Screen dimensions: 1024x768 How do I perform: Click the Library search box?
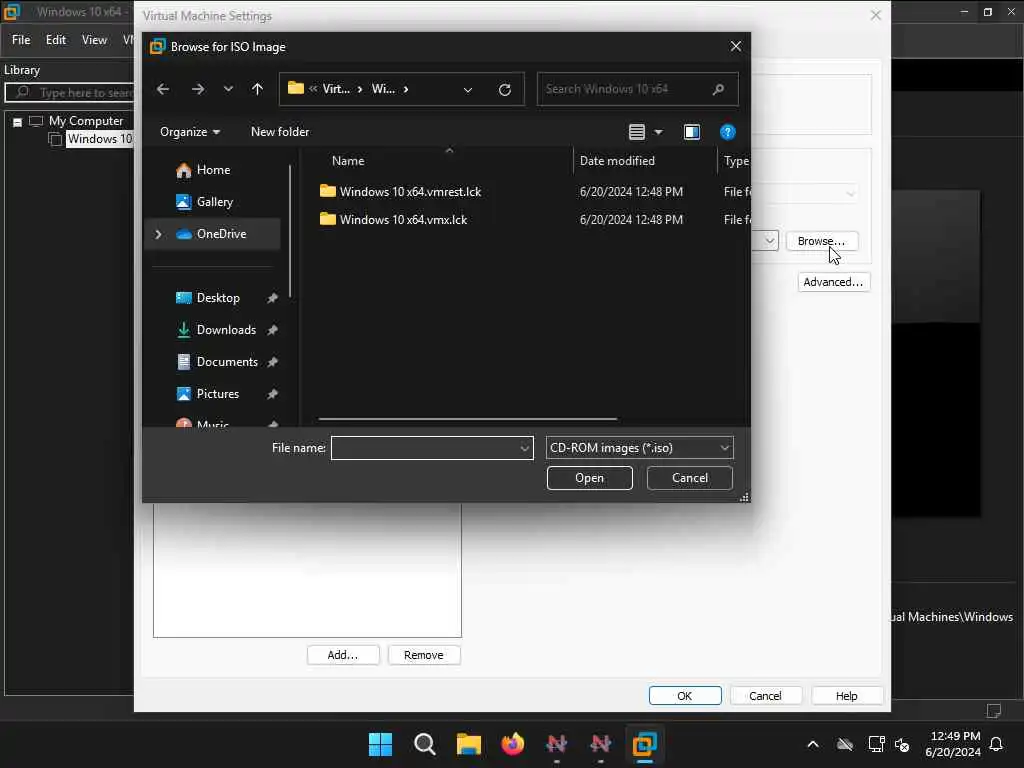tap(71, 93)
